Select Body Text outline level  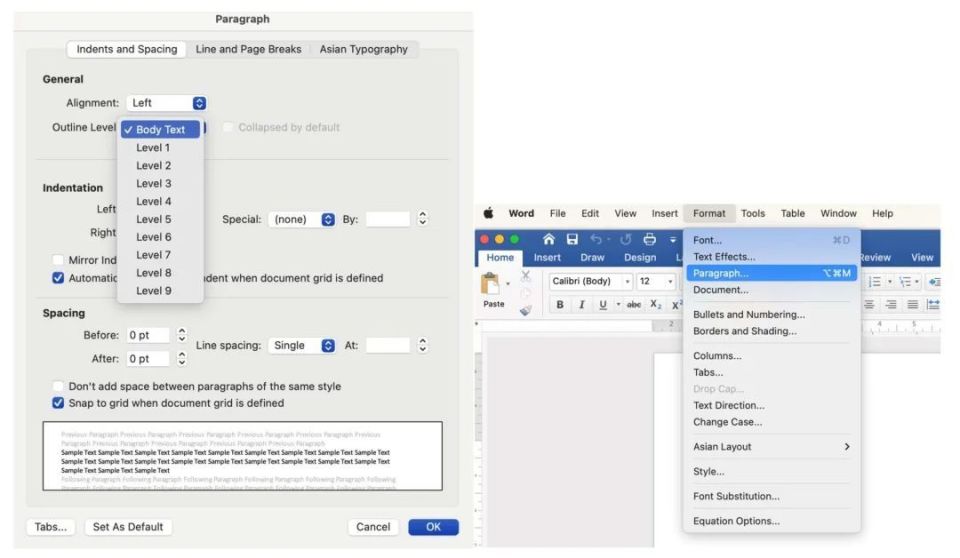(160, 129)
